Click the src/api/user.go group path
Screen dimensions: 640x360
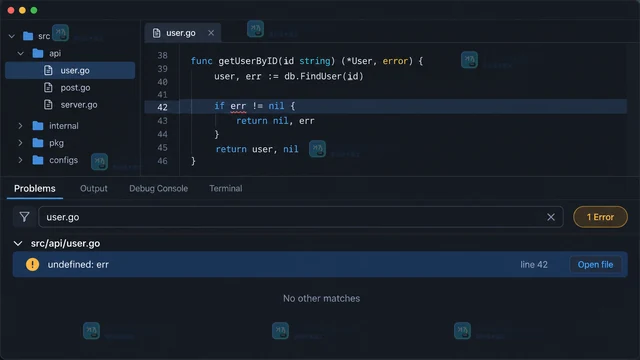click(x=65, y=244)
